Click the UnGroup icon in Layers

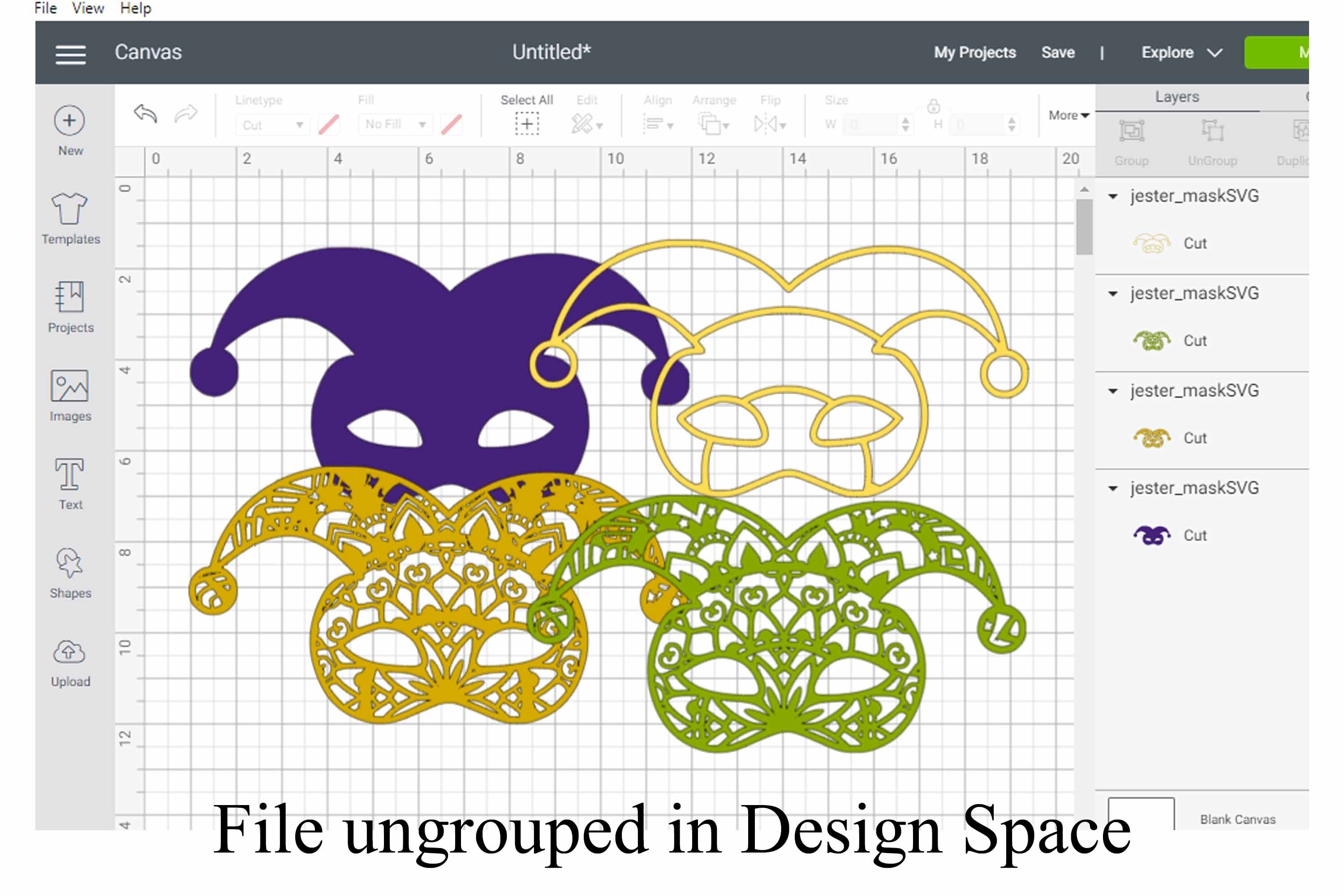click(1214, 131)
